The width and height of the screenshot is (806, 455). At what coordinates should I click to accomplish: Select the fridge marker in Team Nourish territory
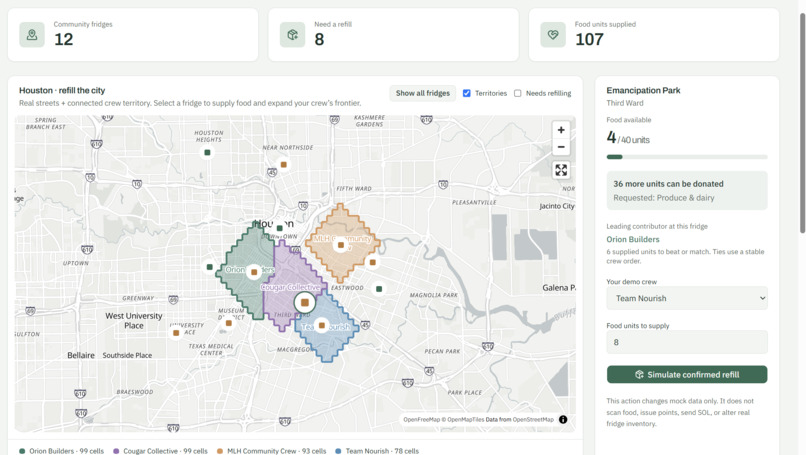coord(322,325)
